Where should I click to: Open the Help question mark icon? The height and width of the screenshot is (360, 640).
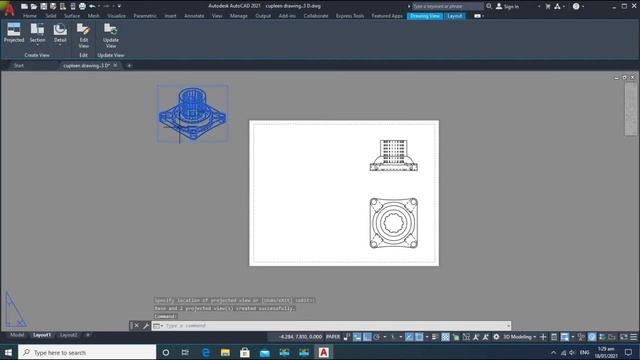pos(576,6)
